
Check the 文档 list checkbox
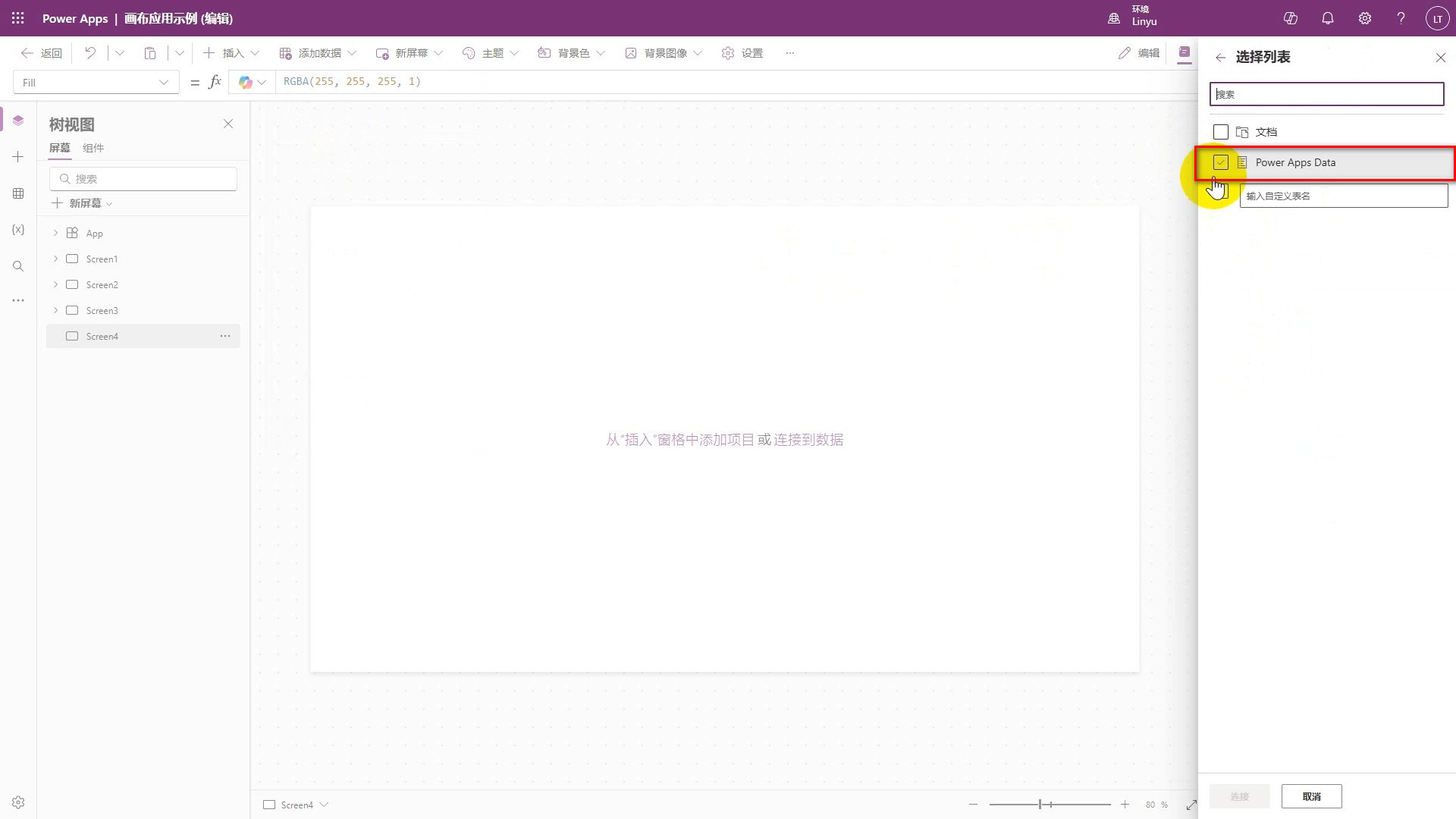tap(1220, 132)
